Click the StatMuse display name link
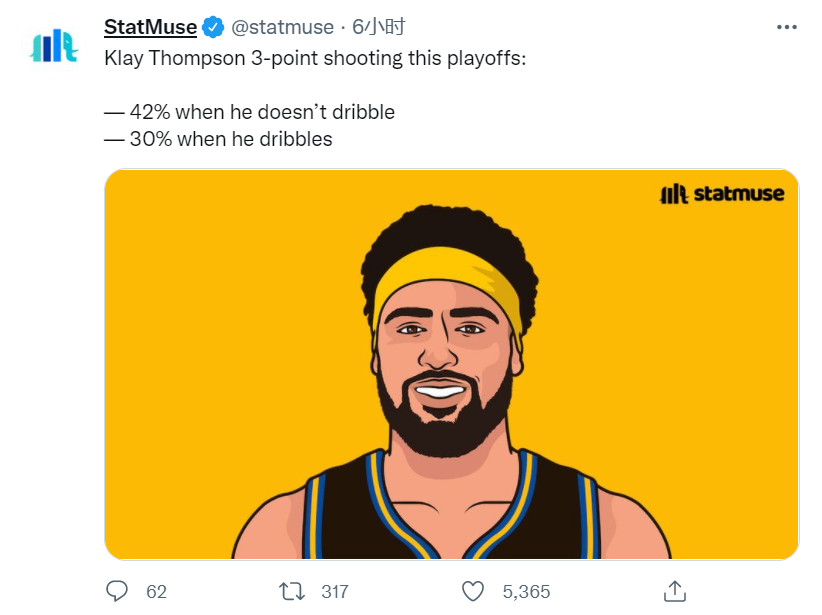The image size is (822, 615). tap(150, 27)
